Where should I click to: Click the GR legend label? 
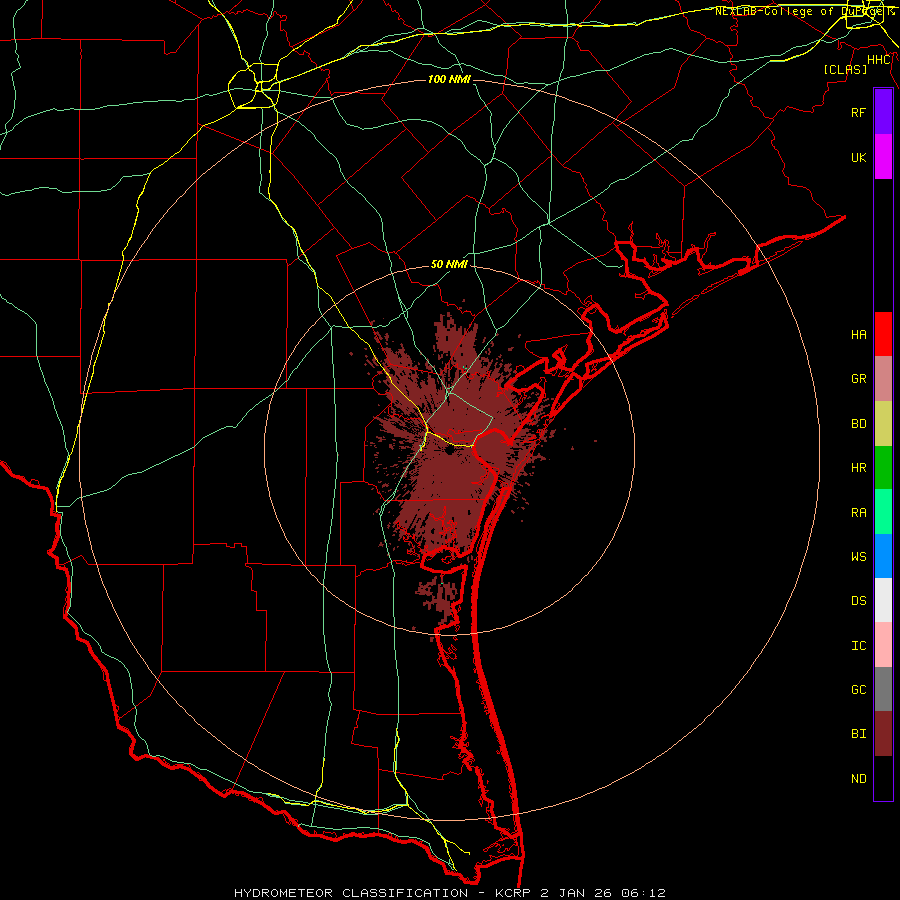858,379
